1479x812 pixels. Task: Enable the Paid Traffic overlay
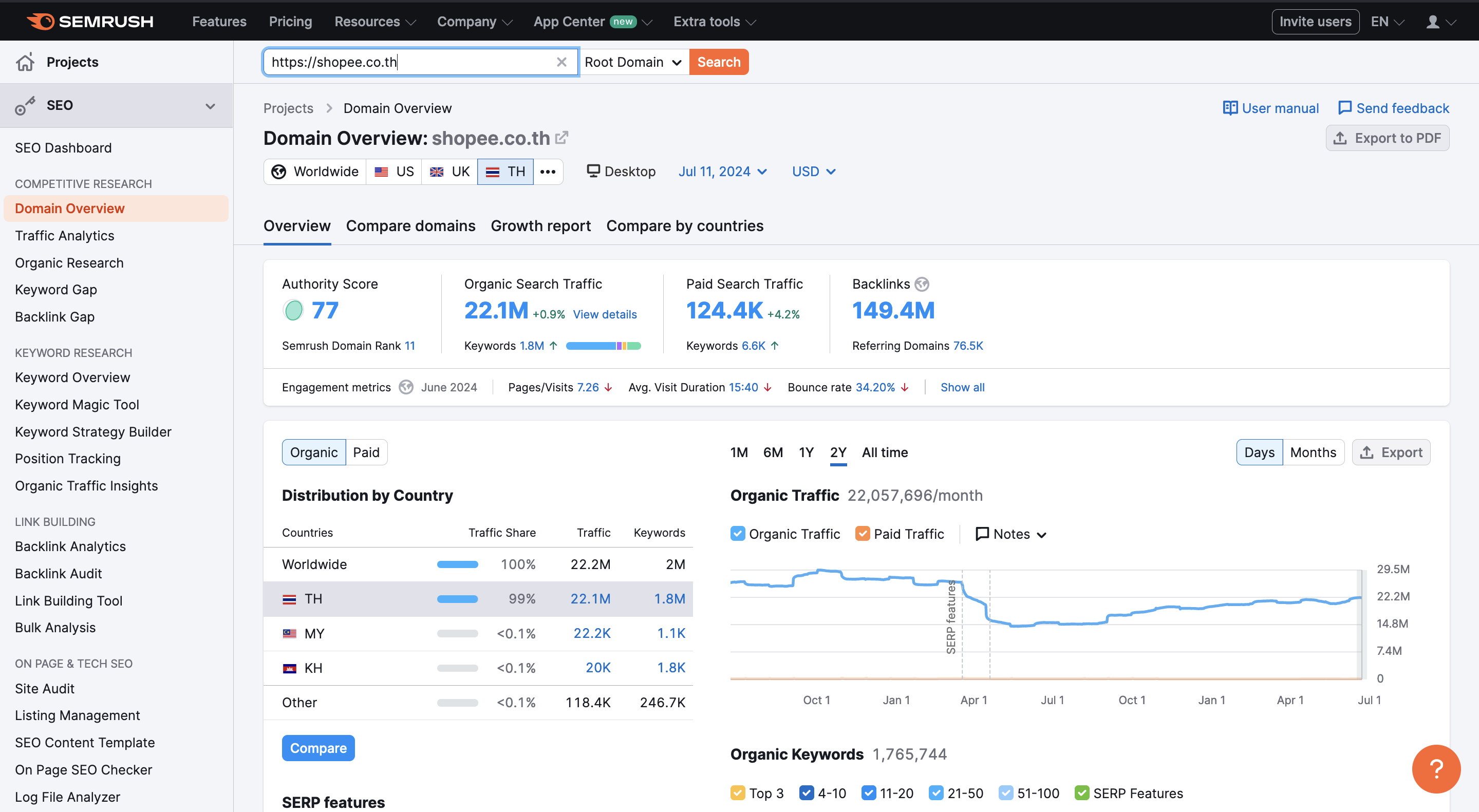[862, 534]
